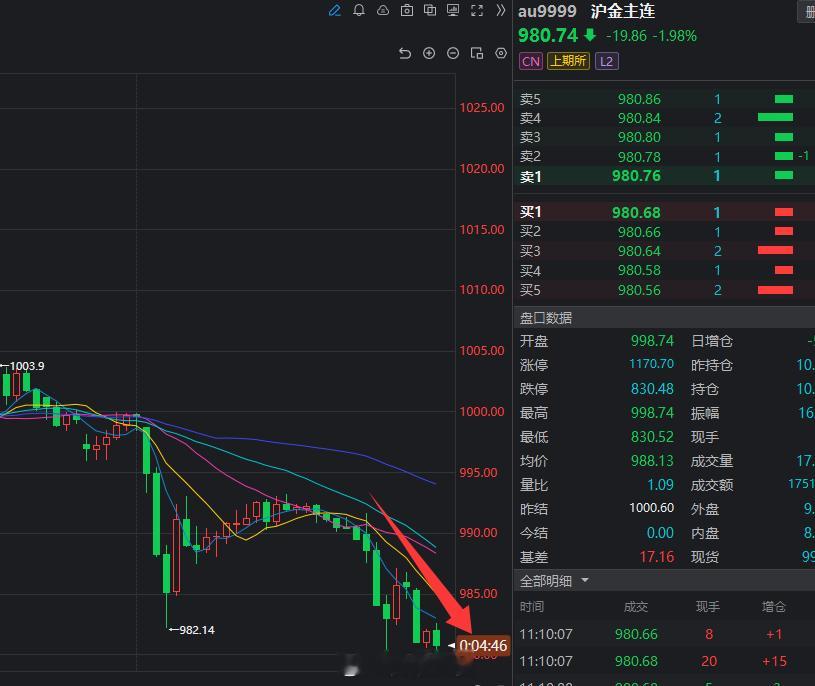The image size is (815, 686).
Task: Click the 今结 value 0.00
Action: pos(660,533)
